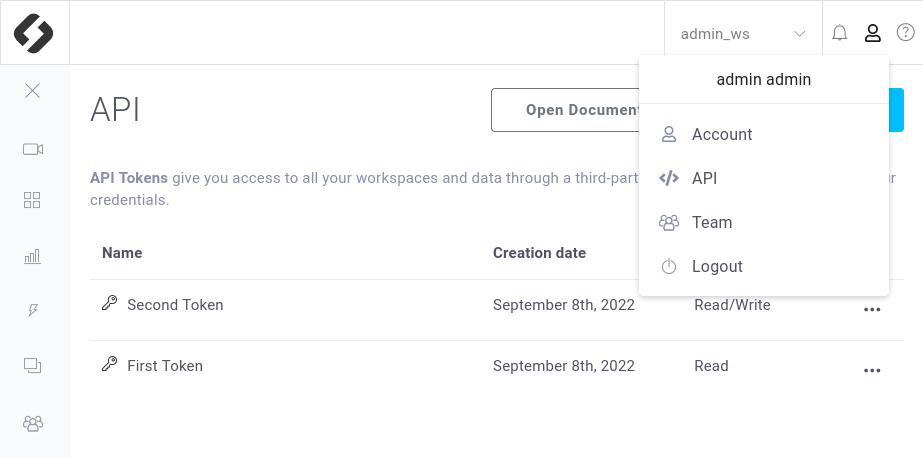Close the sidebar with the X icon
This screenshot has width=923, height=458.
(32, 91)
